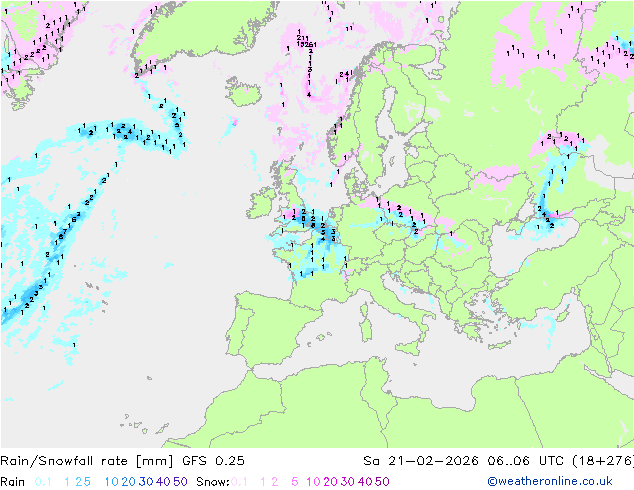
Task: Click snow legend value 5
Action: coord(295,482)
